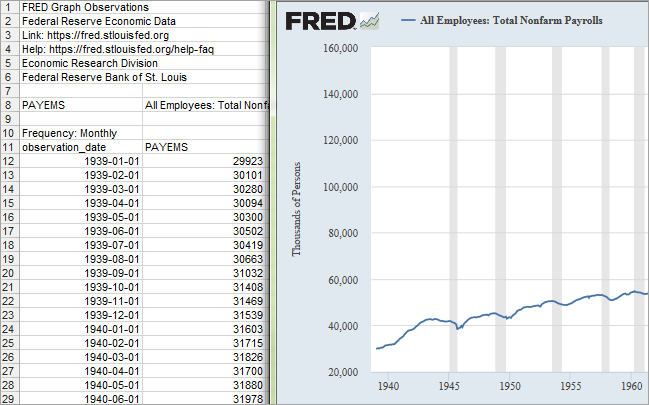The width and height of the screenshot is (649, 405).
Task: Select the value cell 31826
Action: (206, 357)
